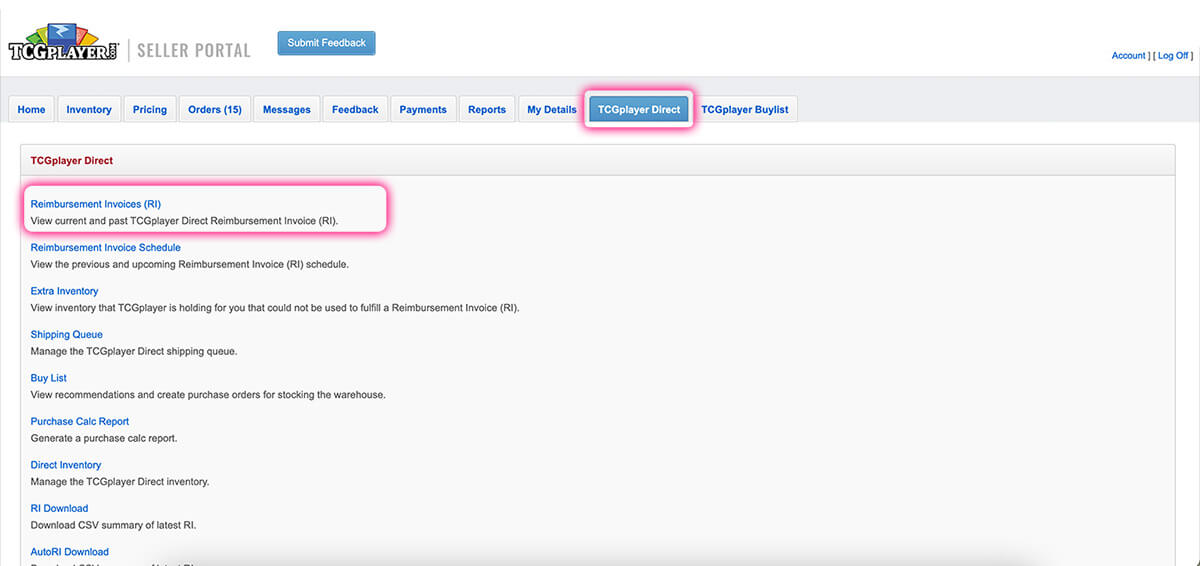This screenshot has height=566, width=1200.
Task: Open the Feedback tab
Action: point(355,110)
